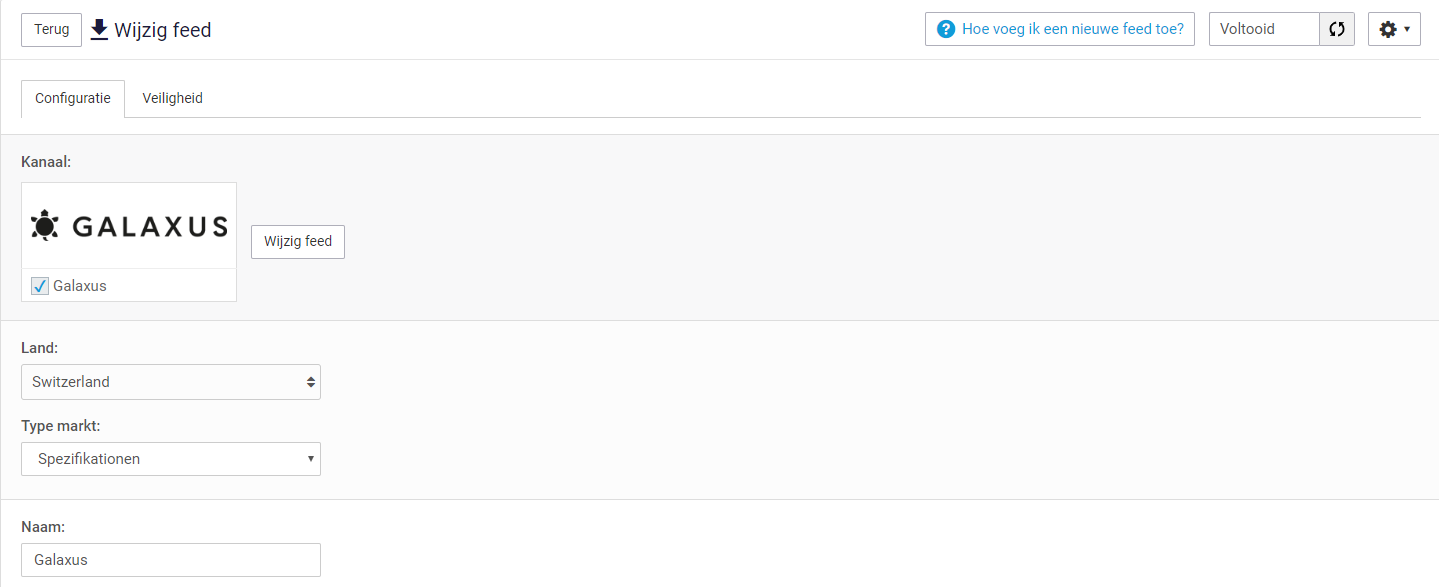Viewport: 1439px width, 587px height.
Task: Click the Galaxus channel logo thumbnail
Action: point(129,226)
